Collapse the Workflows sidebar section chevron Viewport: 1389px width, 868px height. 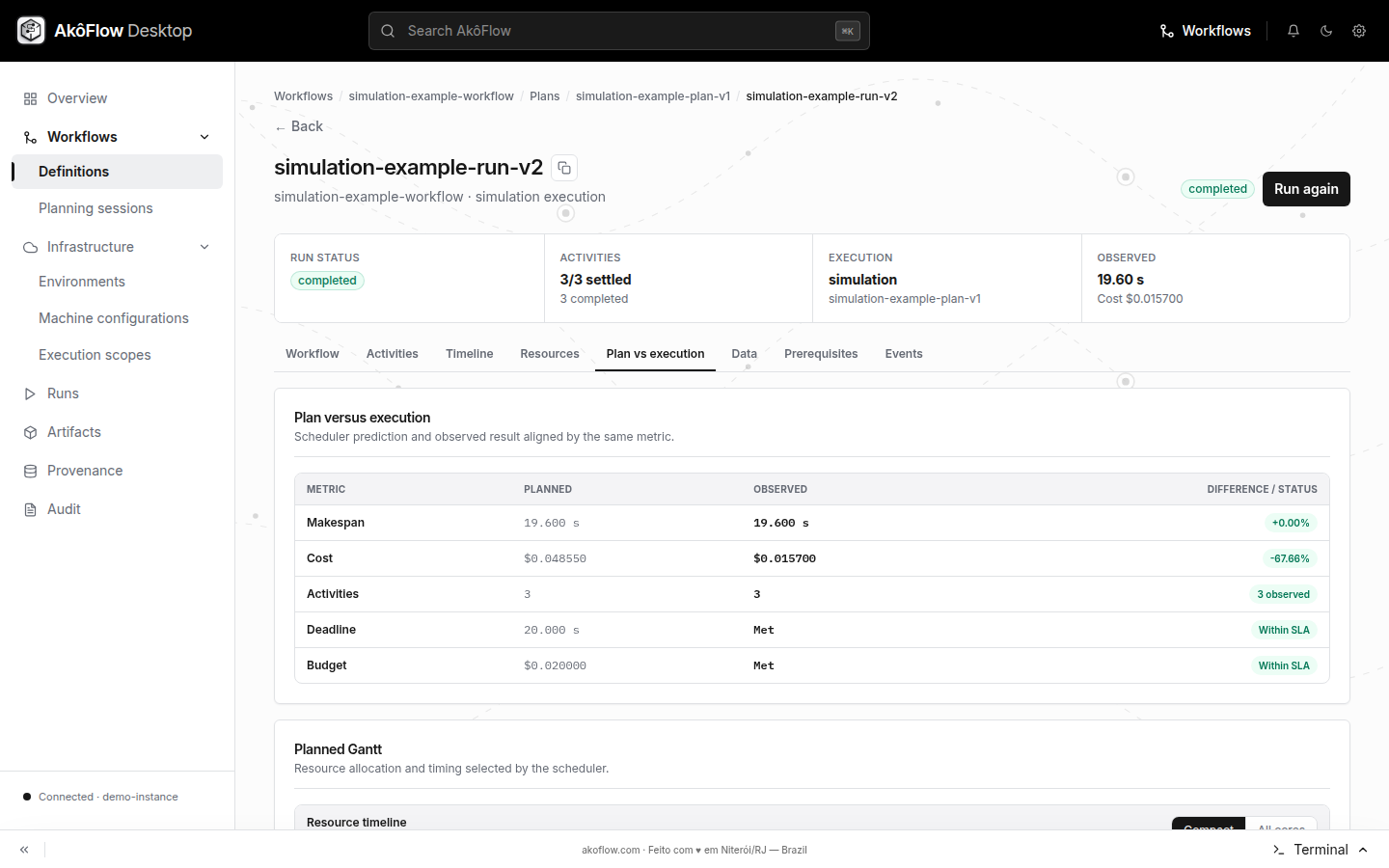pos(204,137)
